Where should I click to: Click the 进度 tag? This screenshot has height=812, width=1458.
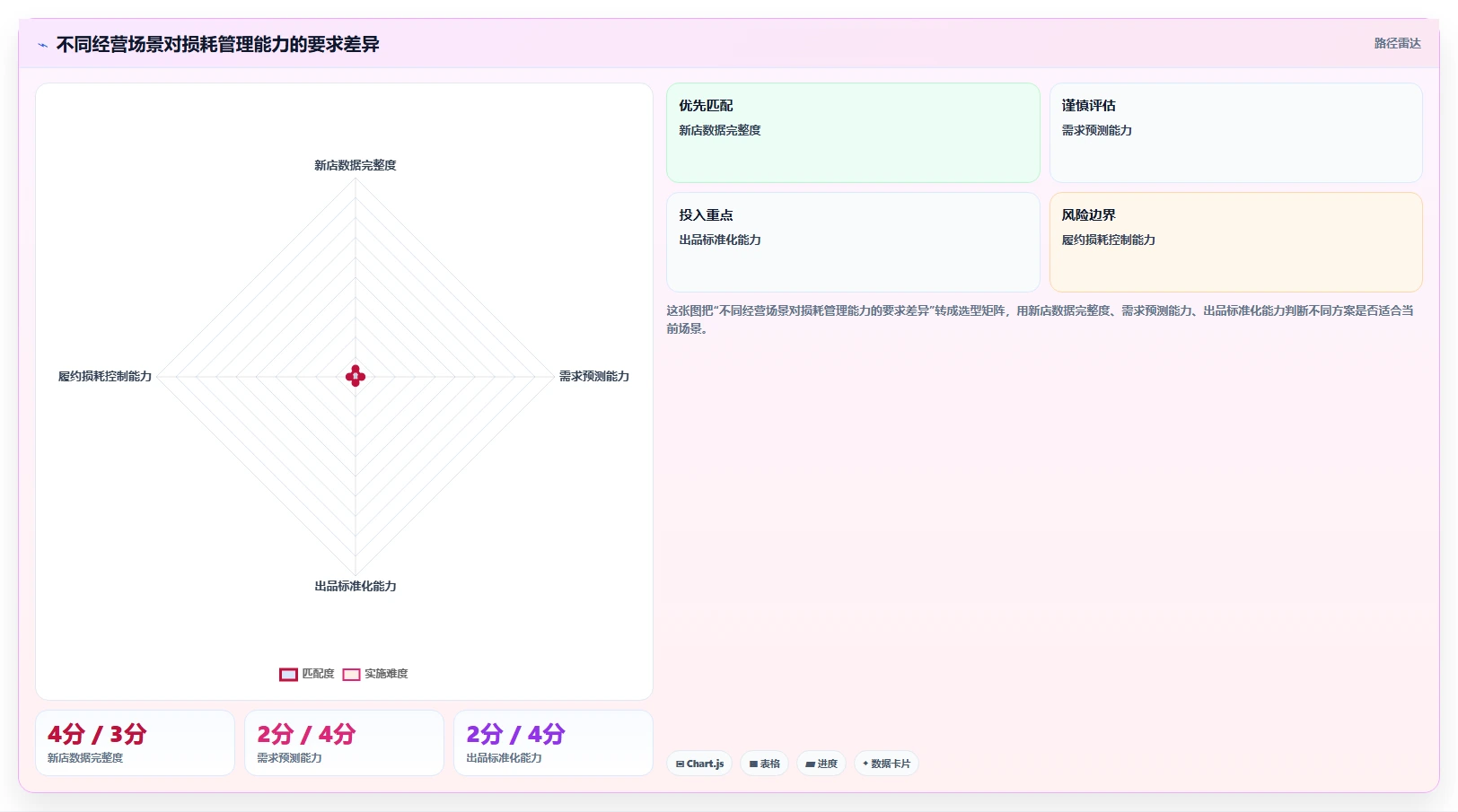821,764
